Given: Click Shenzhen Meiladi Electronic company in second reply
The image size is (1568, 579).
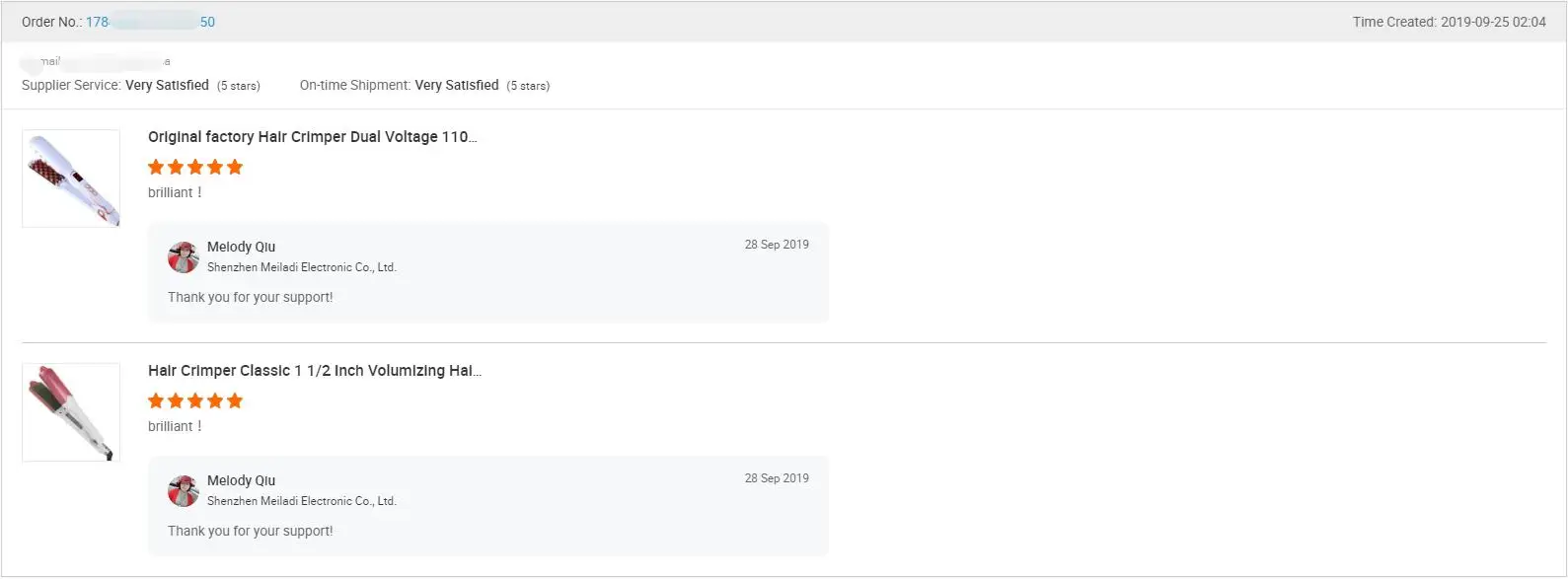Looking at the screenshot, I should coord(301,501).
